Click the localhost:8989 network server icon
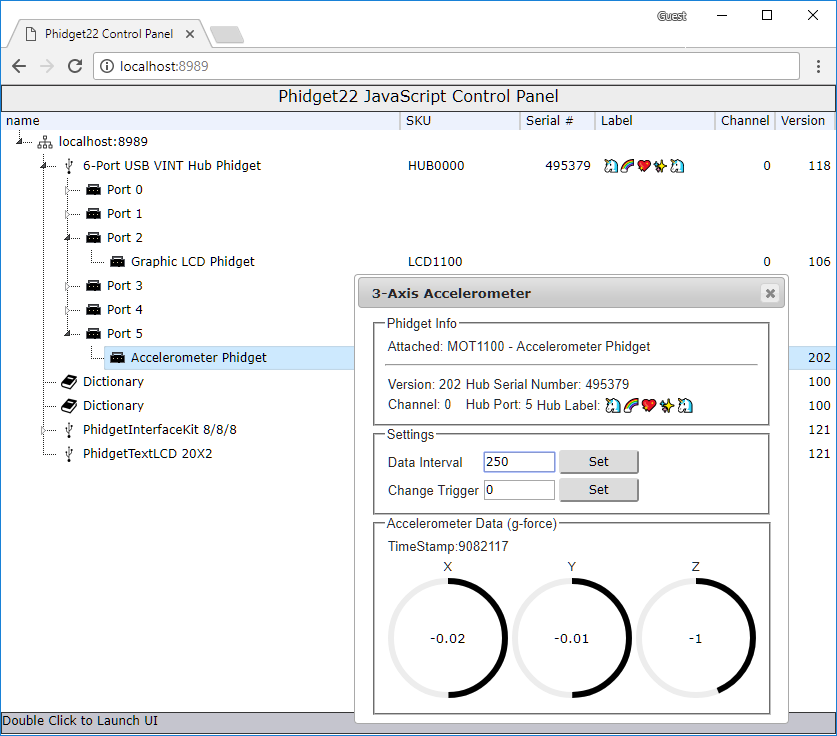The width and height of the screenshot is (837, 736). [x=45, y=142]
